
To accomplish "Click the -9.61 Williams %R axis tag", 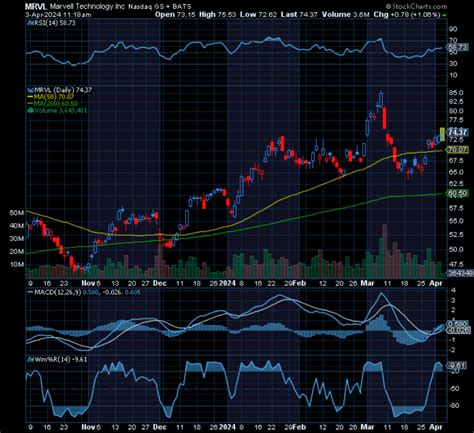I will click(x=456, y=366).
